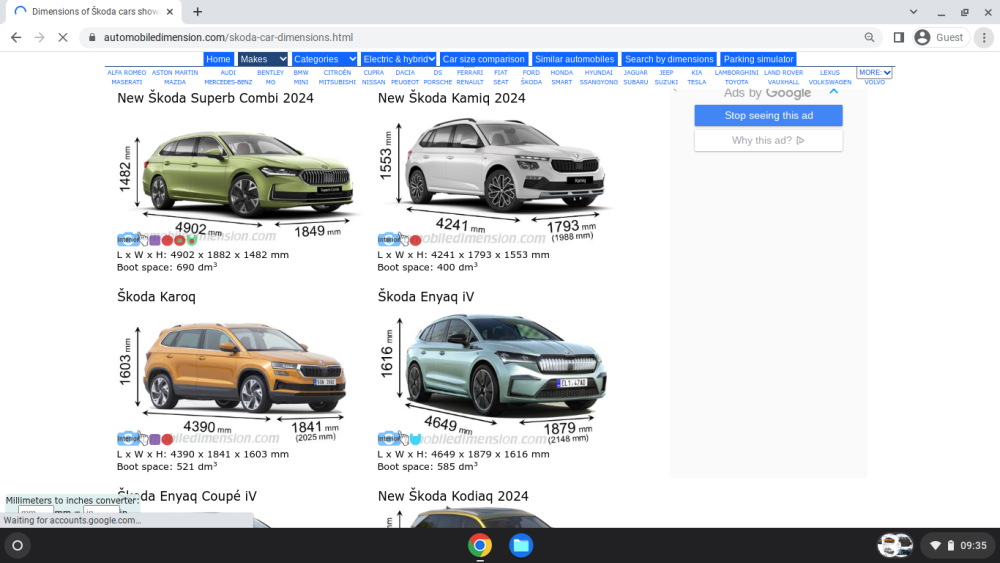Viewport: 1000px width, 563px height.
Task: Open Guest profile button
Action: pyautogui.click(x=941, y=38)
